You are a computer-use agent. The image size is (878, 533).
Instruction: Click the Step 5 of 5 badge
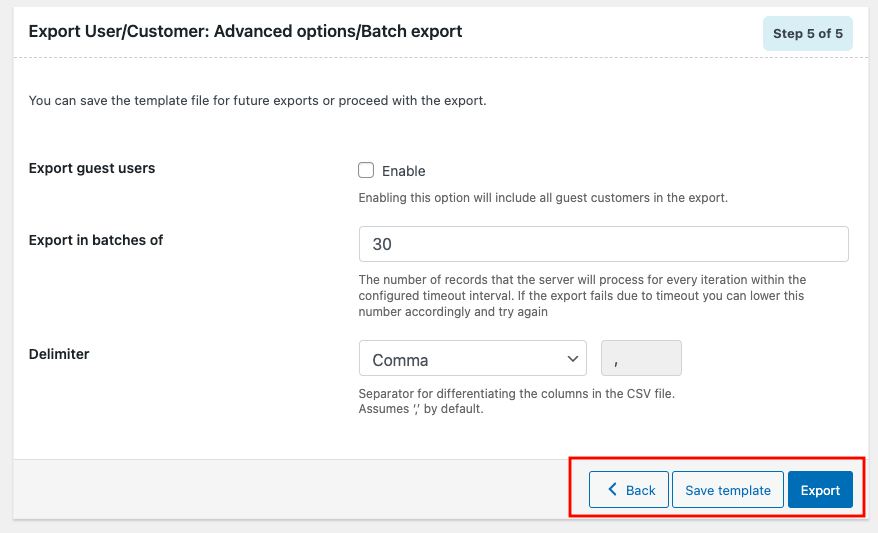point(807,34)
